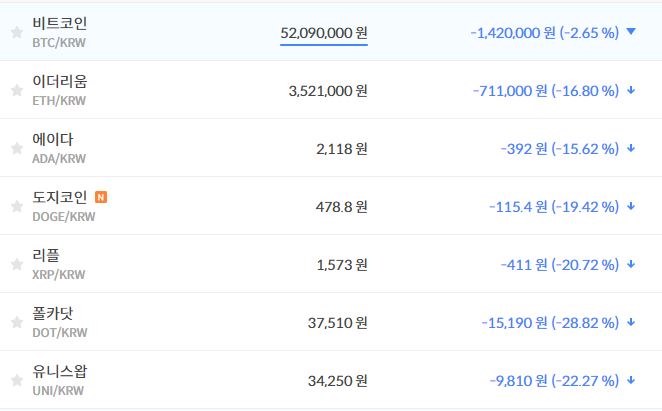This screenshot has height=411, width=662.
Task: Click down arrow by Uniswap -22.27 %
Action: pyautogui.click(x=631, y=380)
